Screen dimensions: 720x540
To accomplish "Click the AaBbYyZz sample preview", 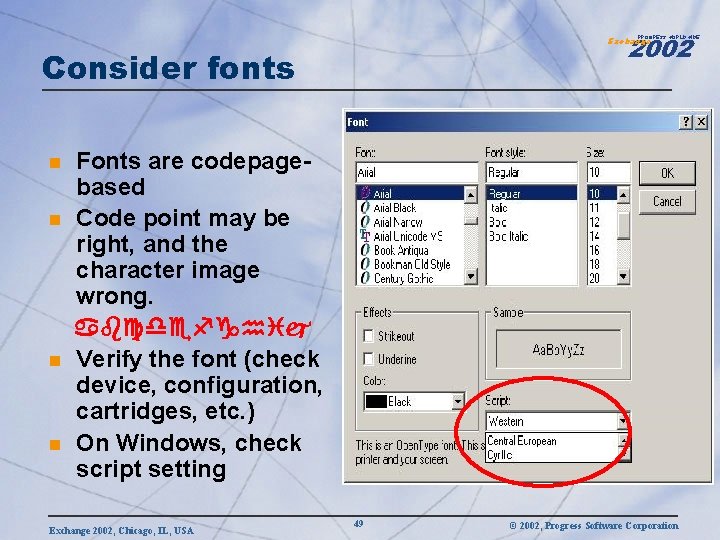I will point(558,349).
